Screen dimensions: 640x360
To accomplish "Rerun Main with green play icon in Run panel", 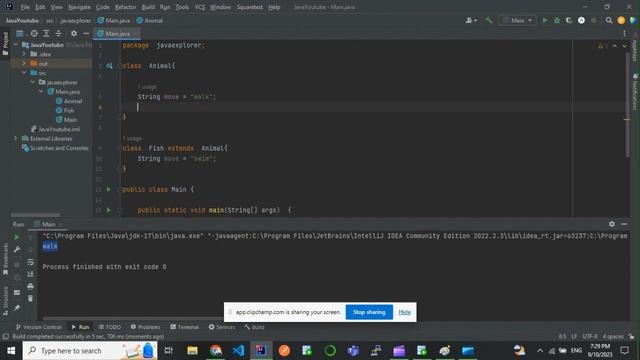I will coord(17,237).
